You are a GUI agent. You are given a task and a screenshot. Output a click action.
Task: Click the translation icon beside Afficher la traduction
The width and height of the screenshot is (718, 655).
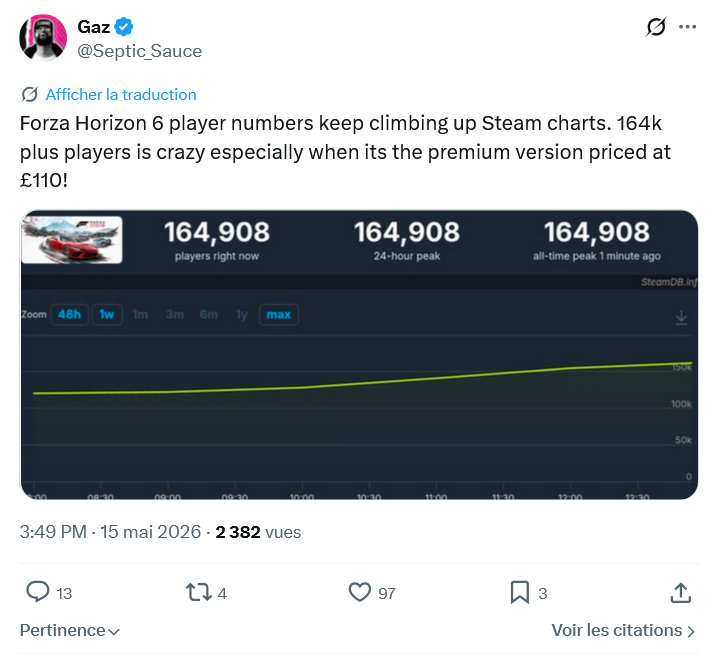(29, 94)
